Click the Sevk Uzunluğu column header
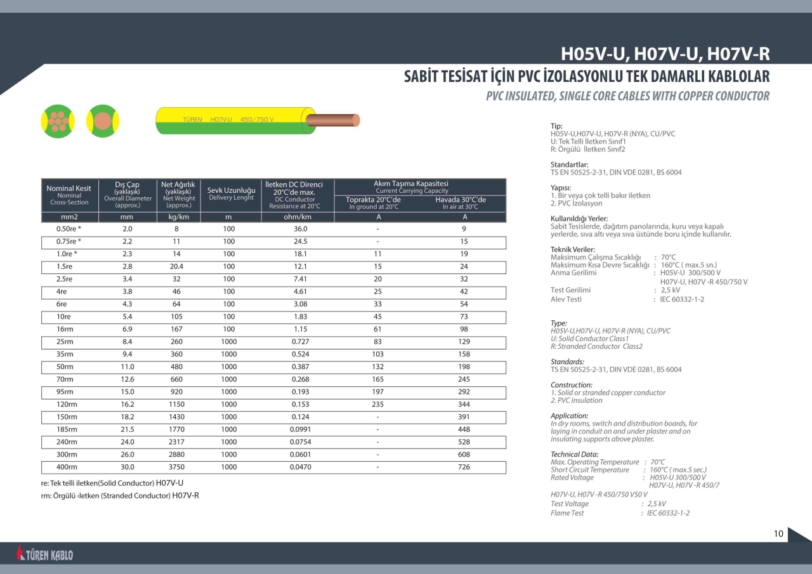This screenshot has height=574, width=812. pos(231,193)
